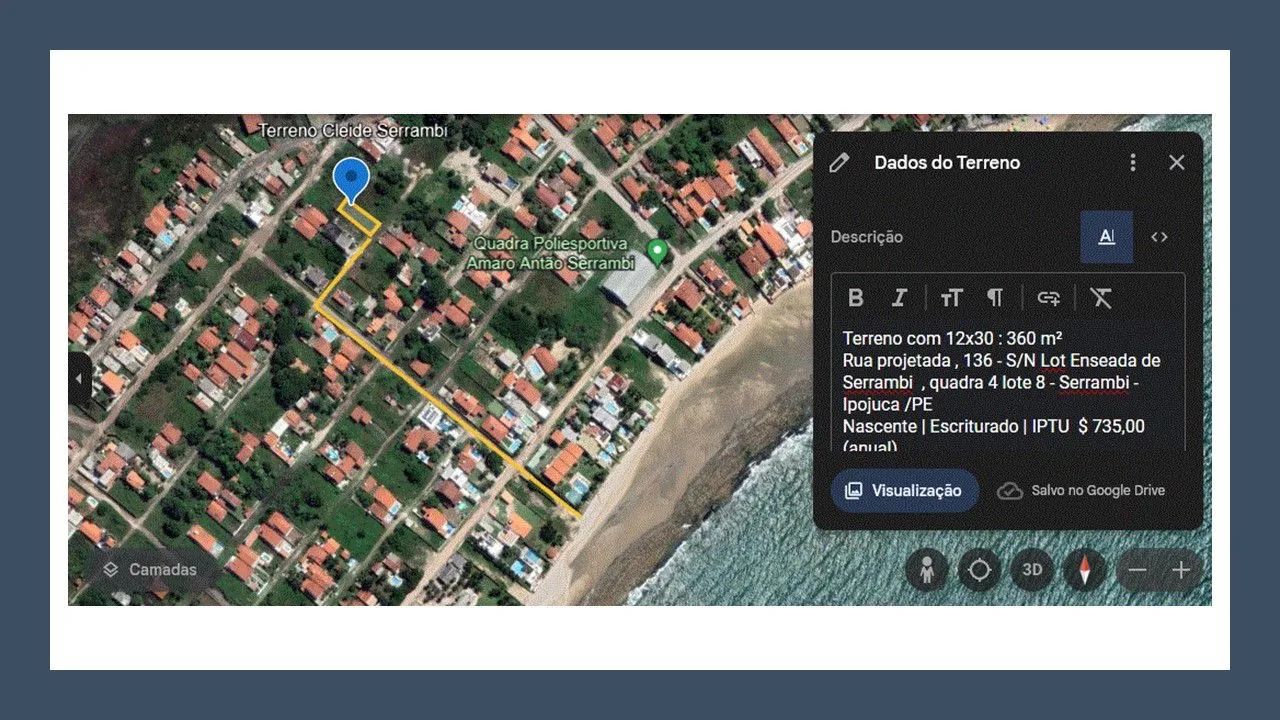This screenshot has height=720, width=1280.
Task: Toggle bold formatting
Action: 856,297
